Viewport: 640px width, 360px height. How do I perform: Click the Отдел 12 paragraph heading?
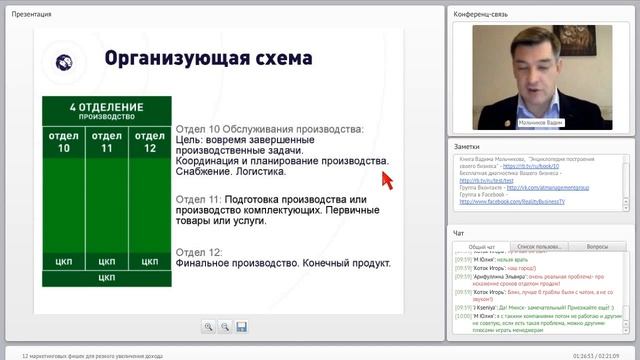click(199, 252)
